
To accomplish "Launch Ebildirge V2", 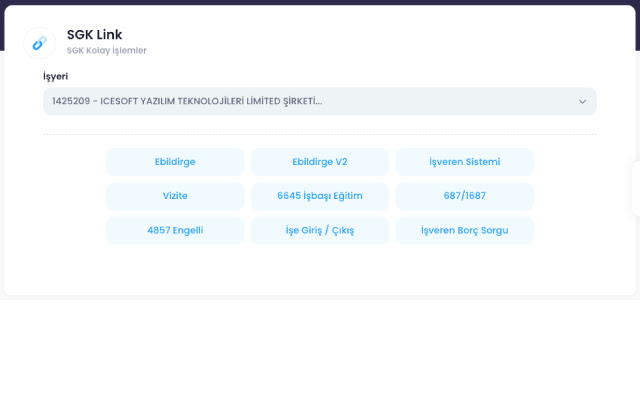I will tap(320, 162).
